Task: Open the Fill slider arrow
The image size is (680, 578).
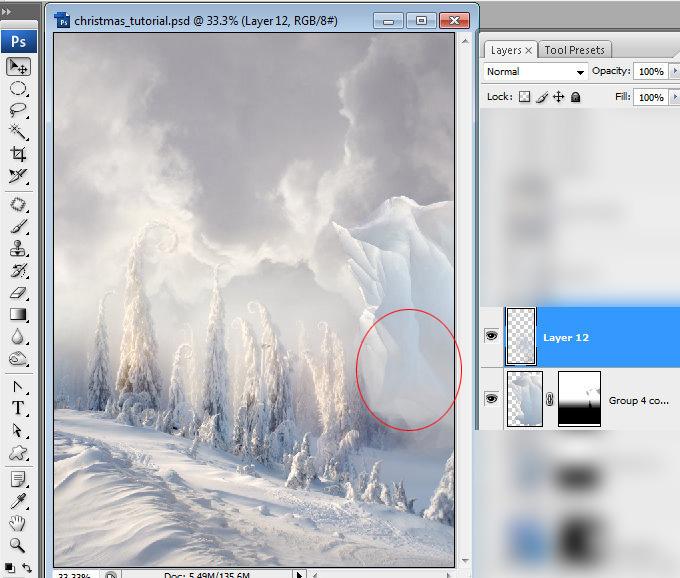Action: click(x=674, y=97)
